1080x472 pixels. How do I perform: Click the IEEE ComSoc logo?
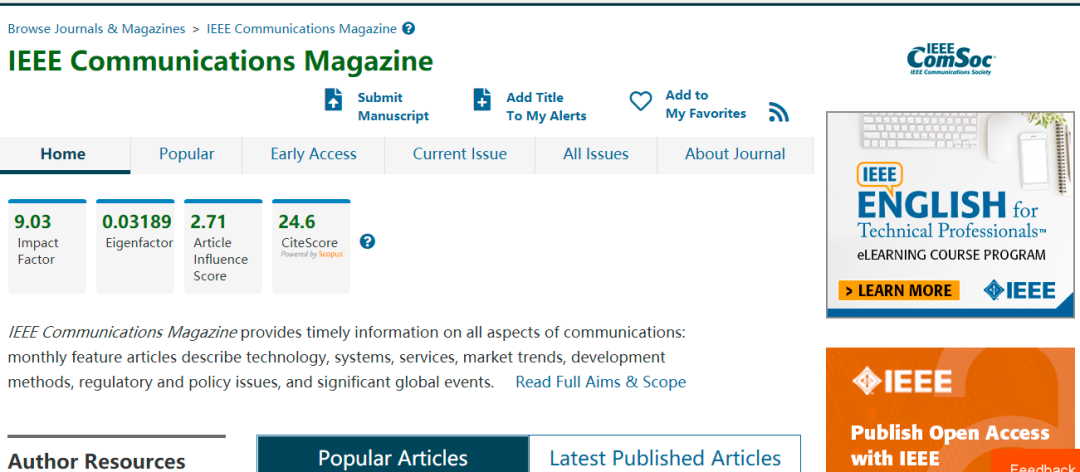(x=951, y=60)
